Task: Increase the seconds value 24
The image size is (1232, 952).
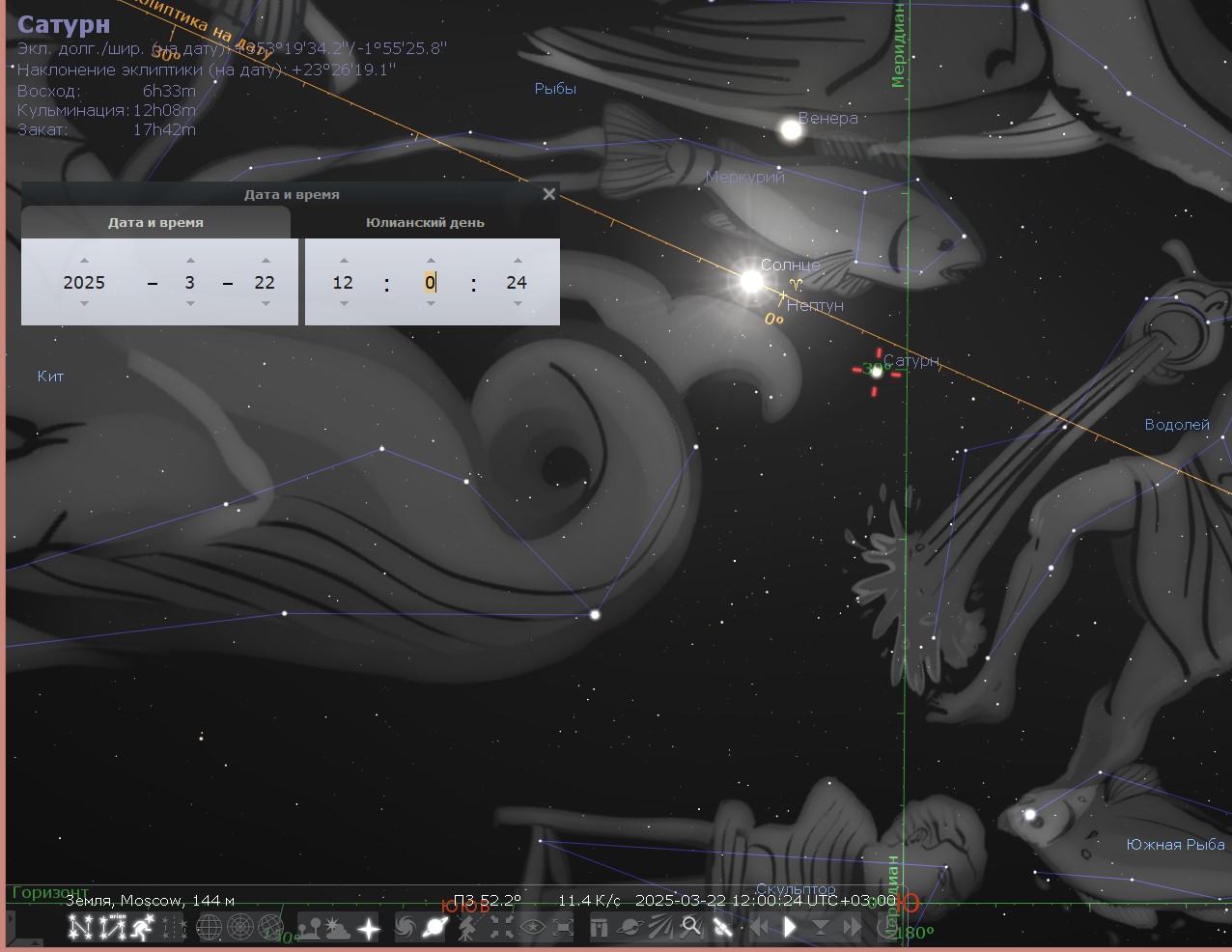Action: point(518,260)
